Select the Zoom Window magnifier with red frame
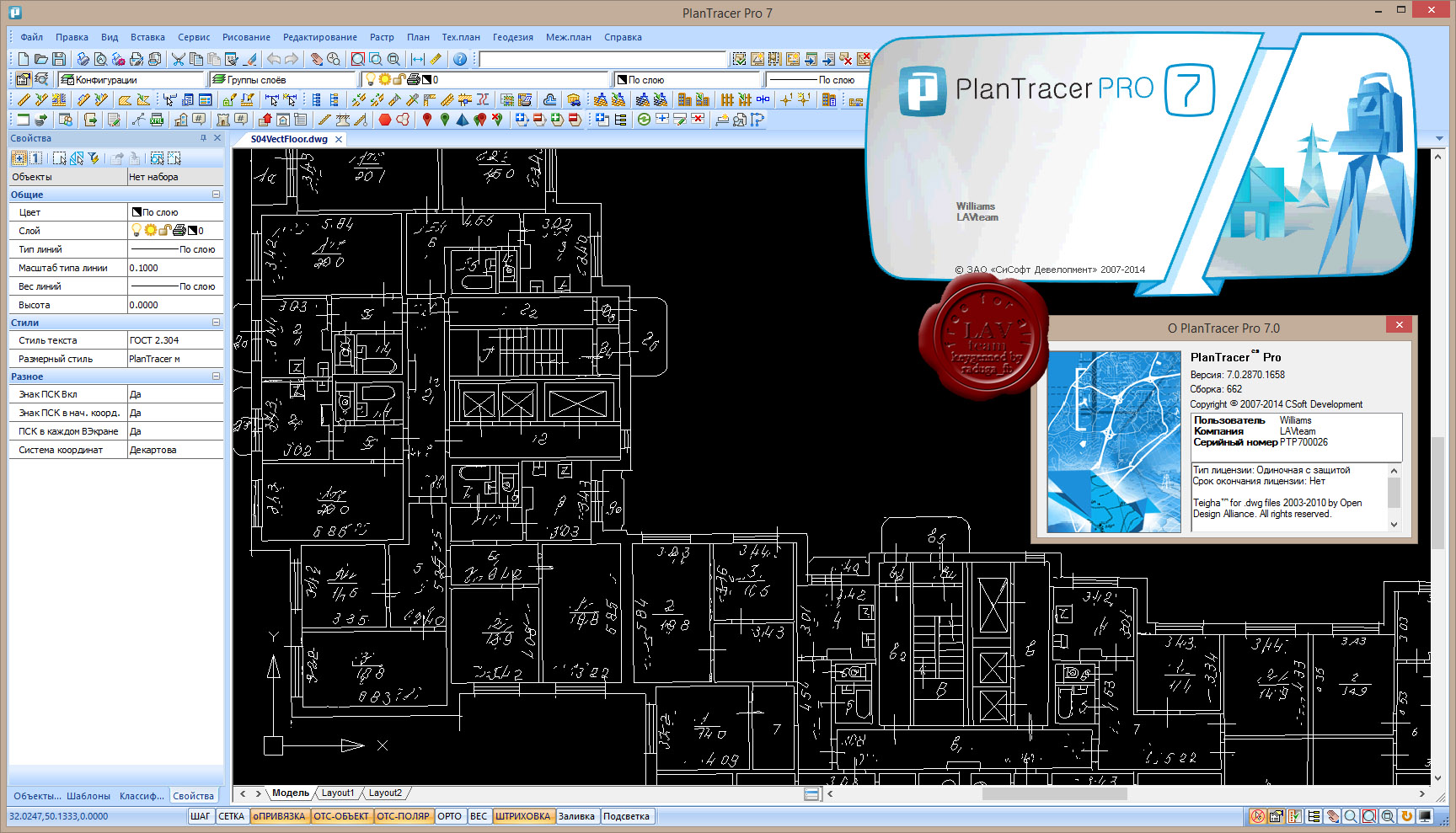The width and height of the screenshot is (1456, 833). [x=358, y=59]
